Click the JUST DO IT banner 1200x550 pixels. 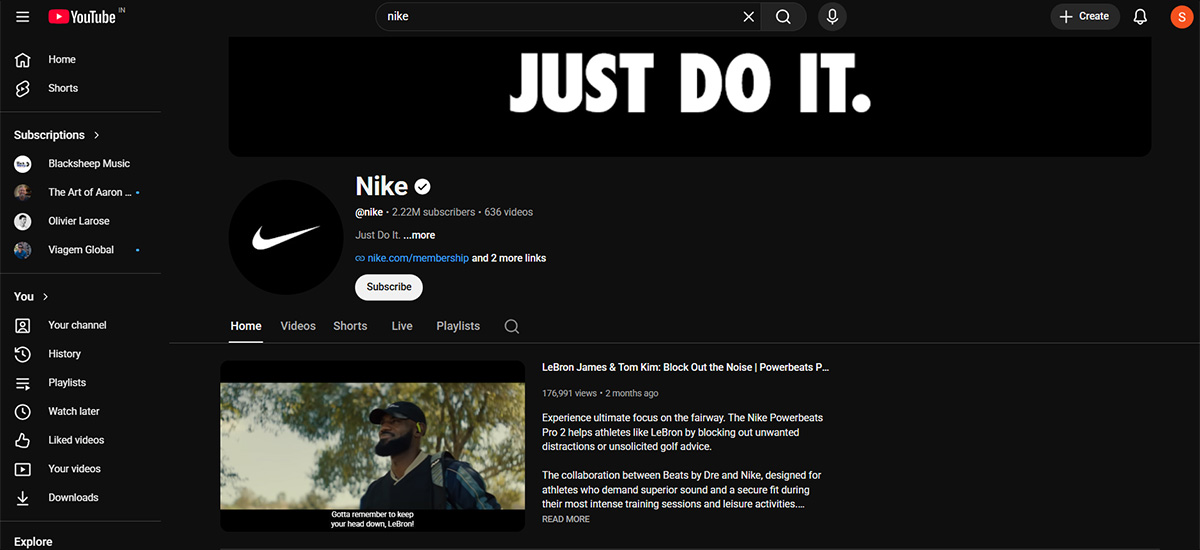pos(690,95)
